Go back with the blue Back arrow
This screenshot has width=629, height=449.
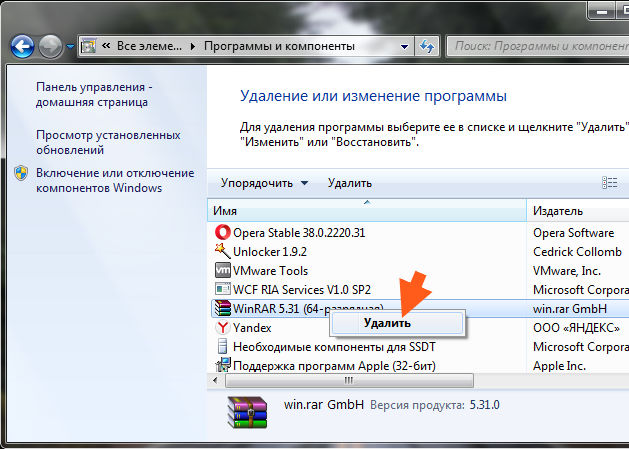22,47
